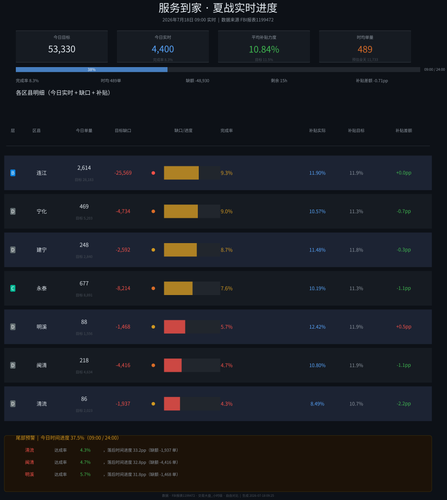Click the 补贴差额 column header
This screenshot has width=447, height=500.
pyautogui.click(x=404, y=130)
